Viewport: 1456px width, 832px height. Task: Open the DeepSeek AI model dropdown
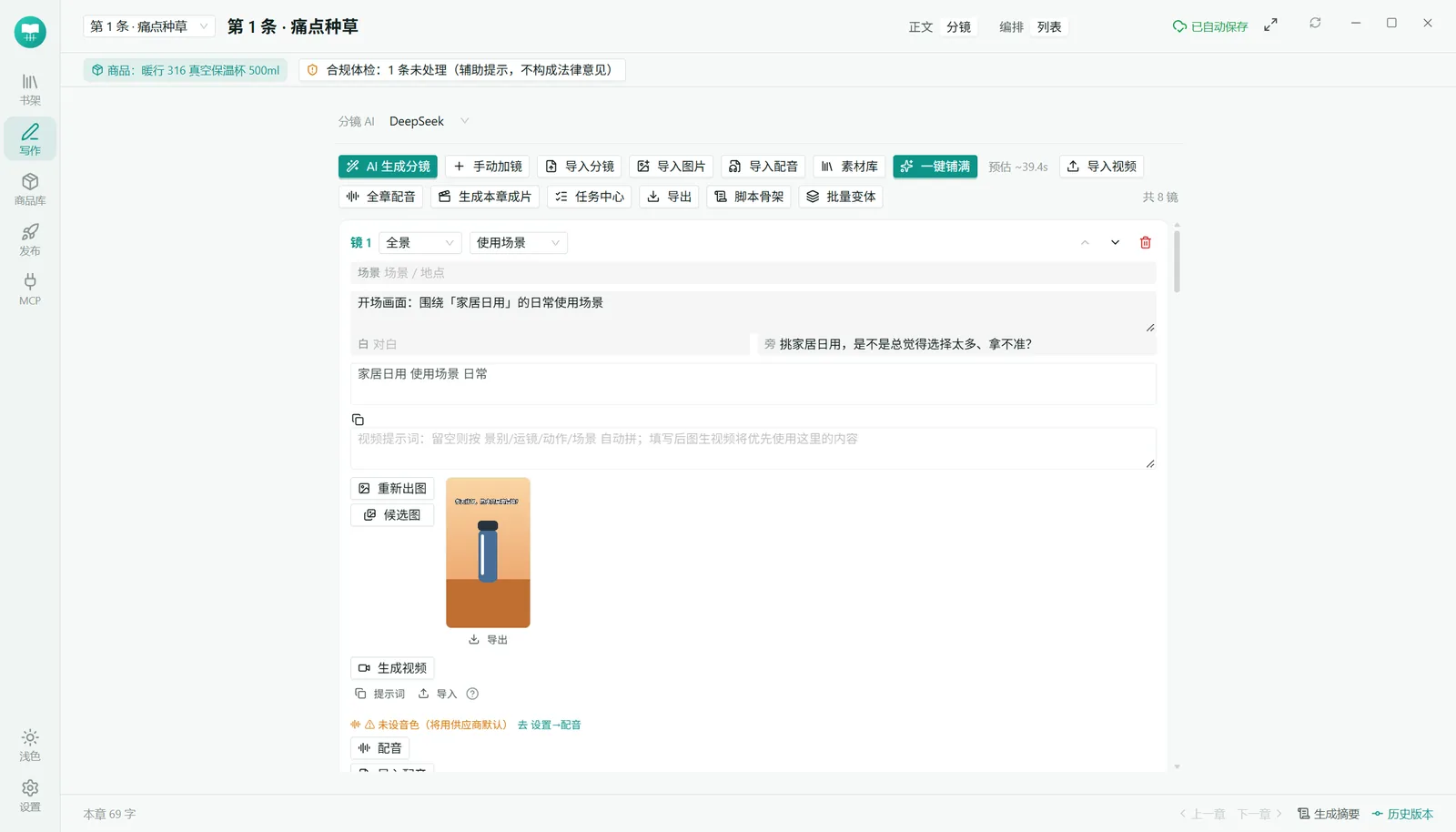[429, 121]
